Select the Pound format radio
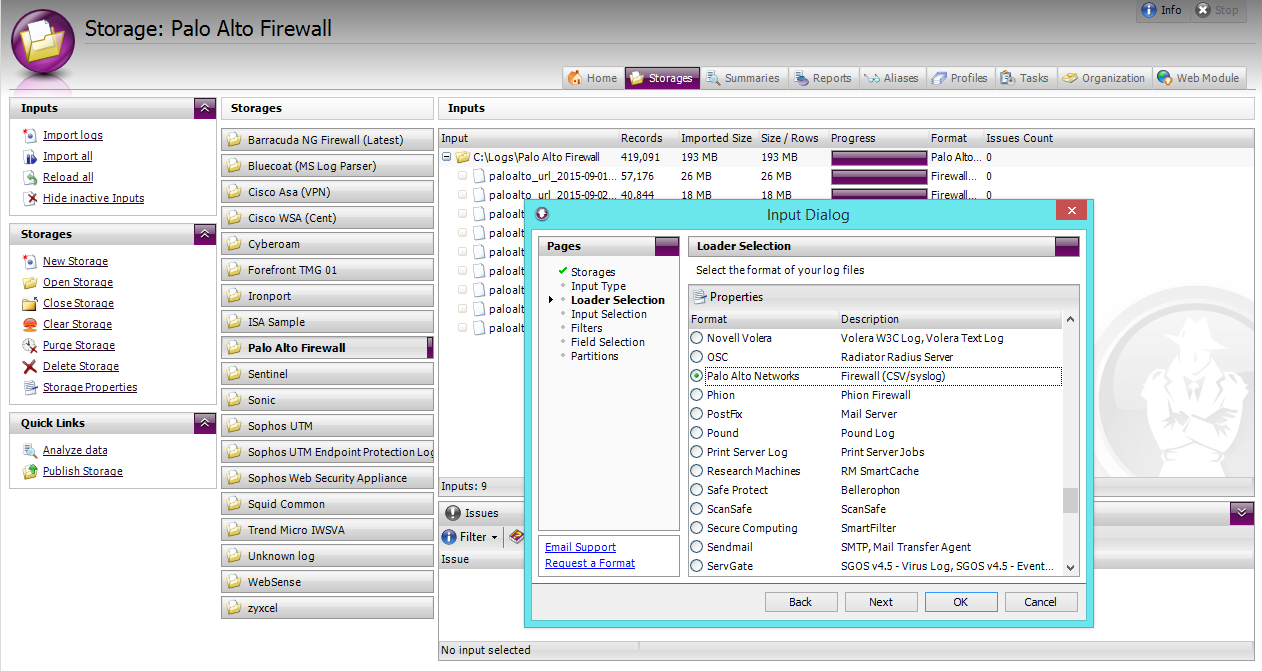The height and width of the screenshot is (671, 1262). point(697,433)
